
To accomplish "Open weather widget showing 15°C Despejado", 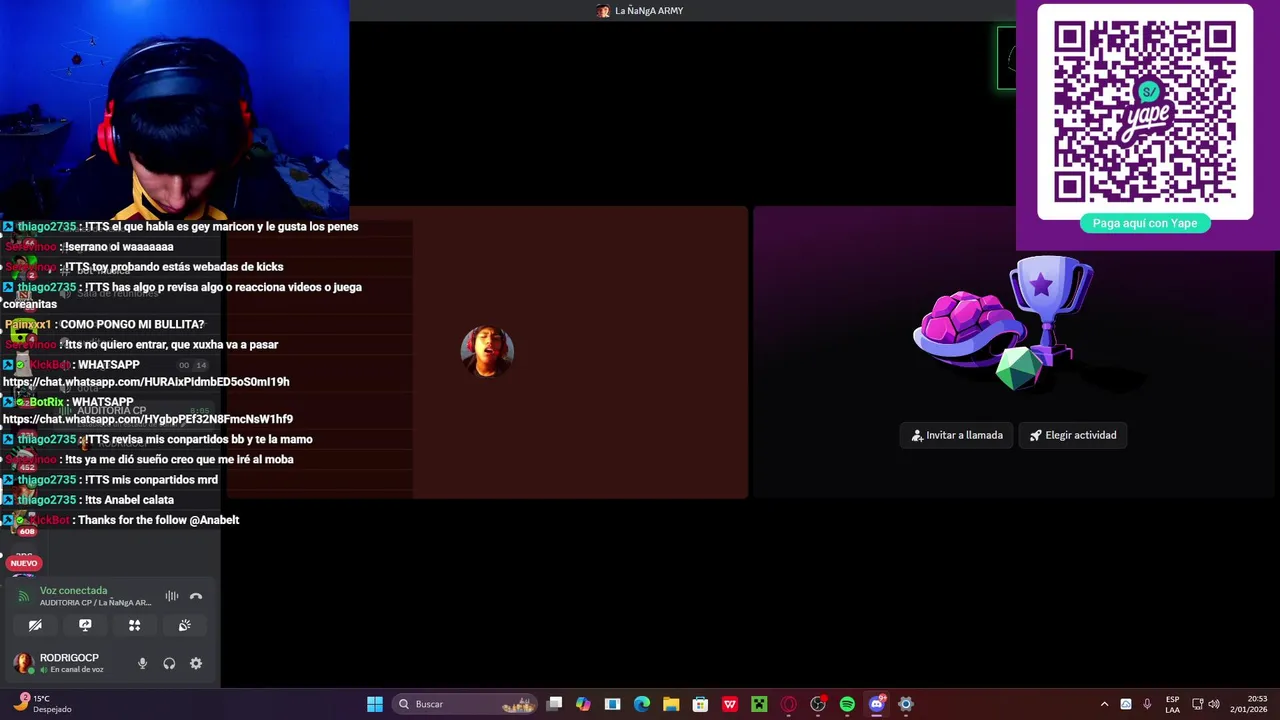I will coord(41,704).
